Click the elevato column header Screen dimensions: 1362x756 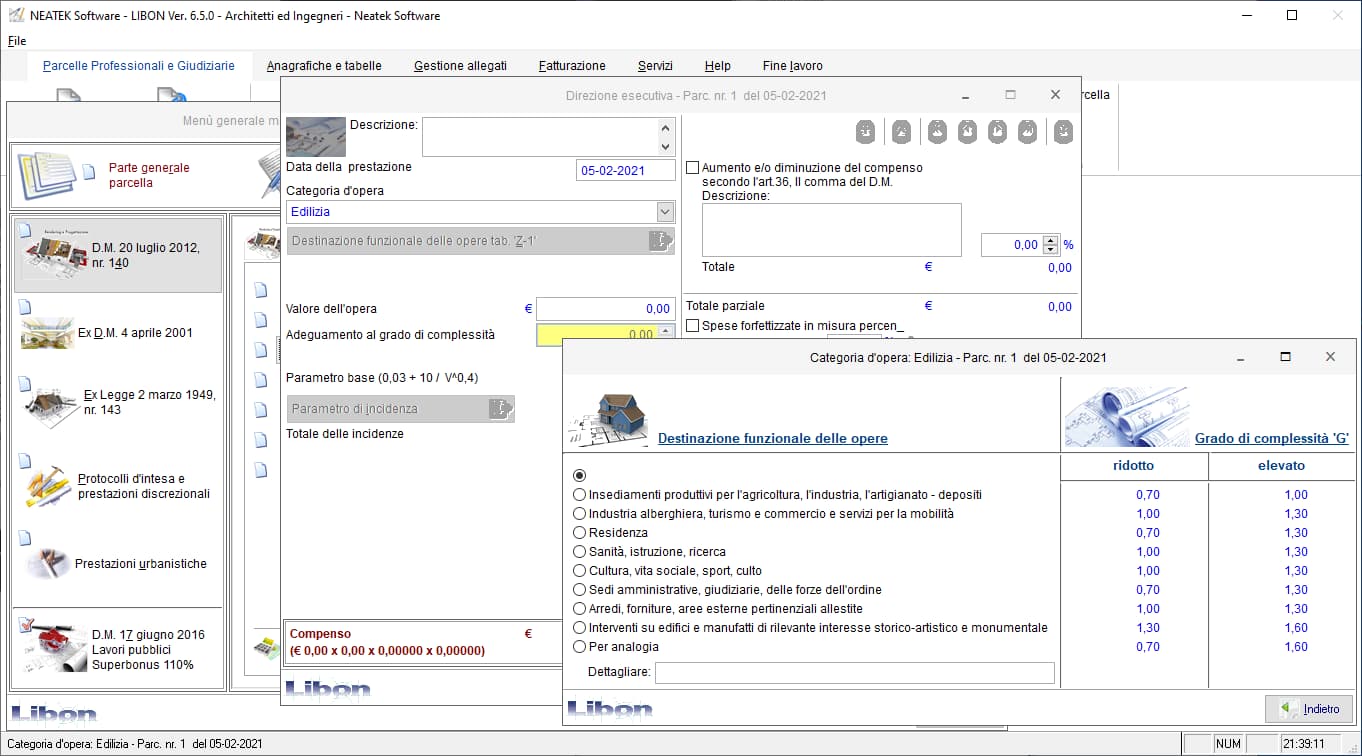pyautogui.click(x=1281, y=466)
